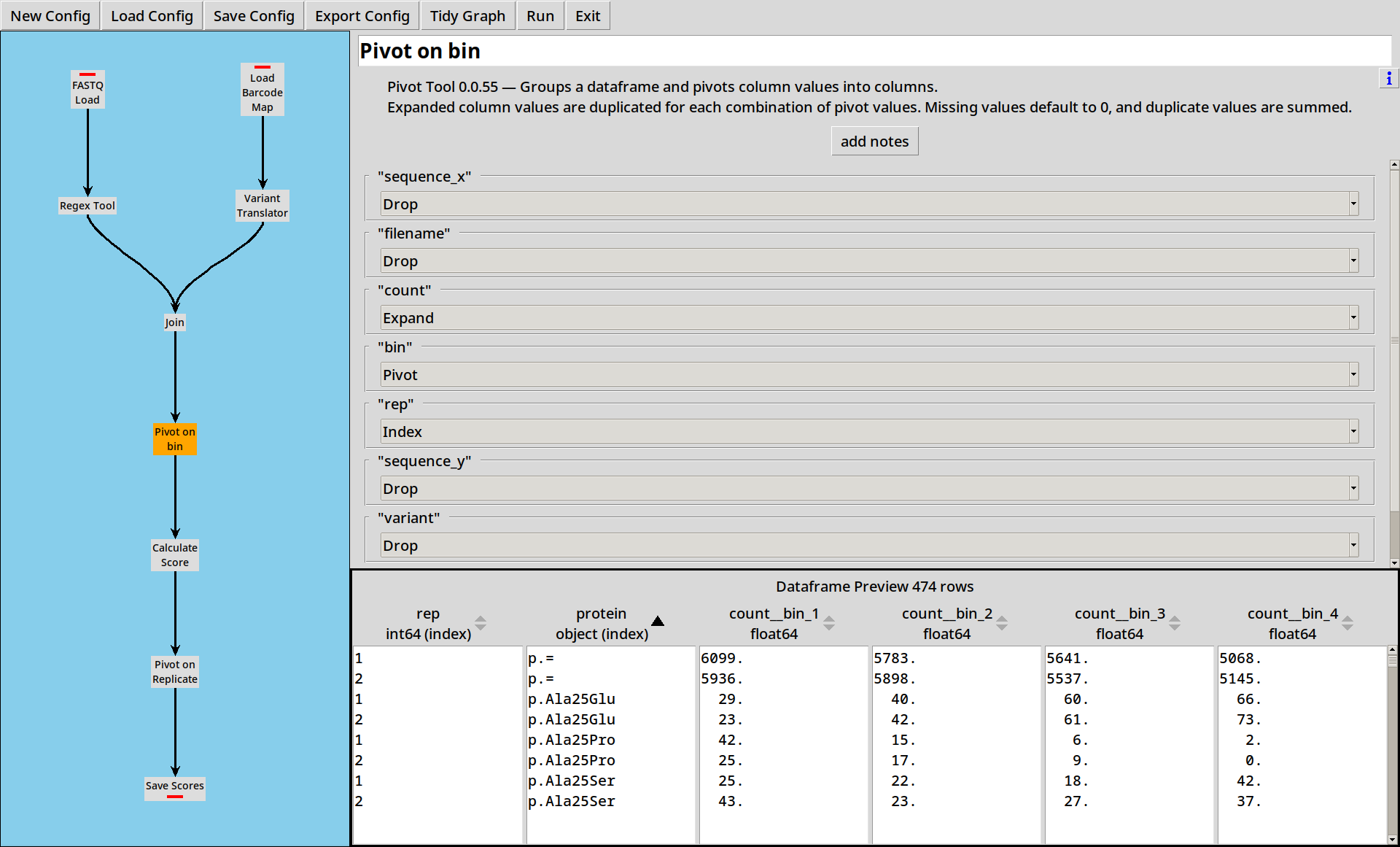Click the add notes button

(874, 142)
